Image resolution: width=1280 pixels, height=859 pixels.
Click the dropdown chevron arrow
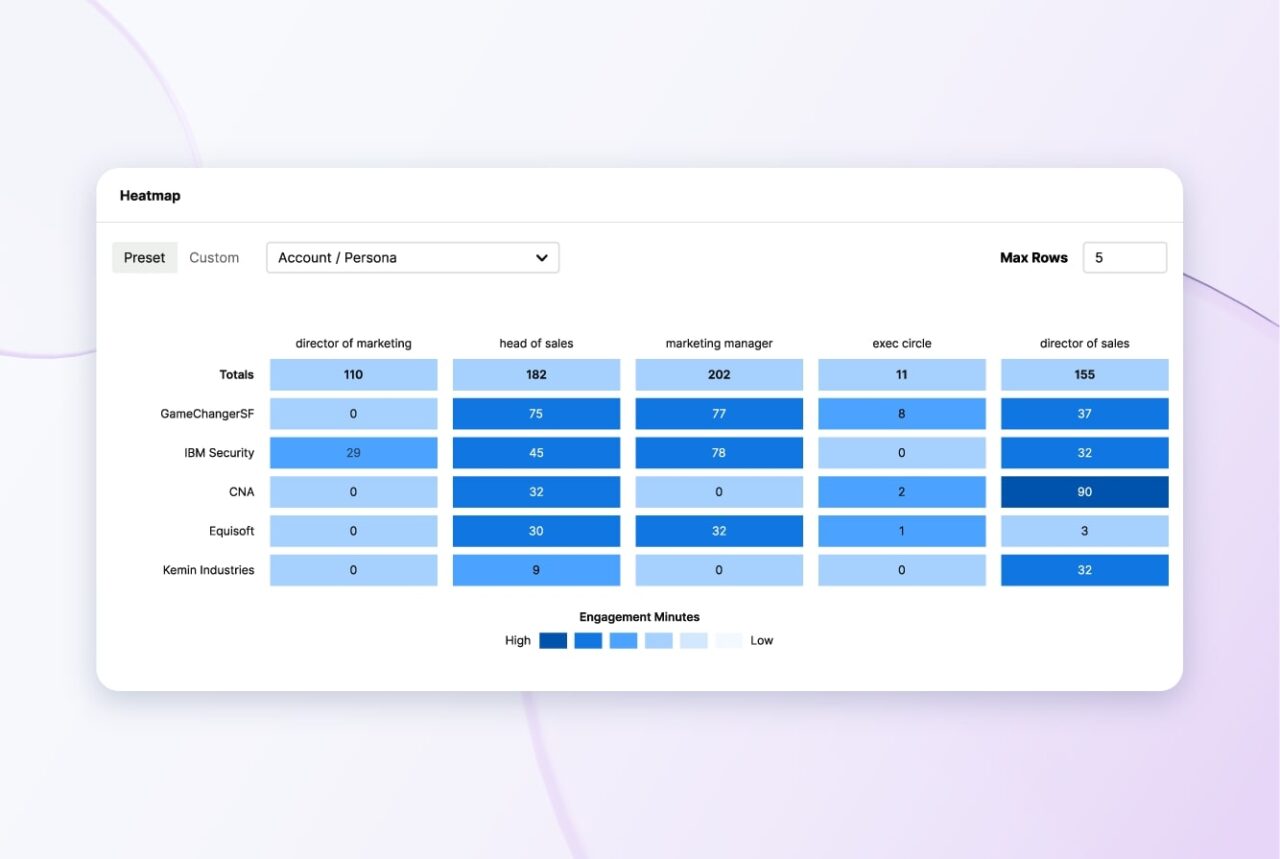(541, 258)
